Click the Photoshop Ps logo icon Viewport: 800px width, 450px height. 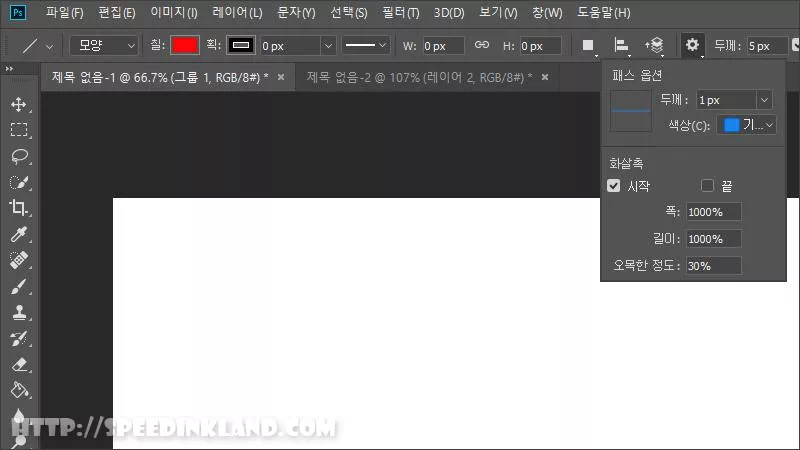(18, 12)
